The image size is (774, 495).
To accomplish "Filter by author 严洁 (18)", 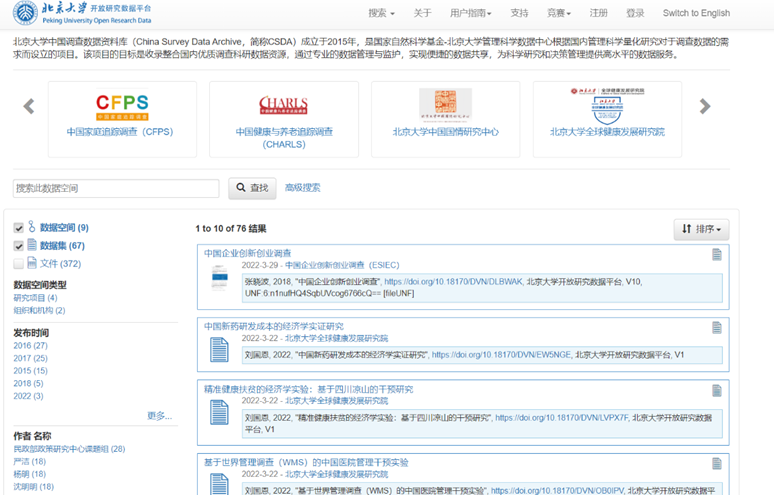I will pos(30,461).
